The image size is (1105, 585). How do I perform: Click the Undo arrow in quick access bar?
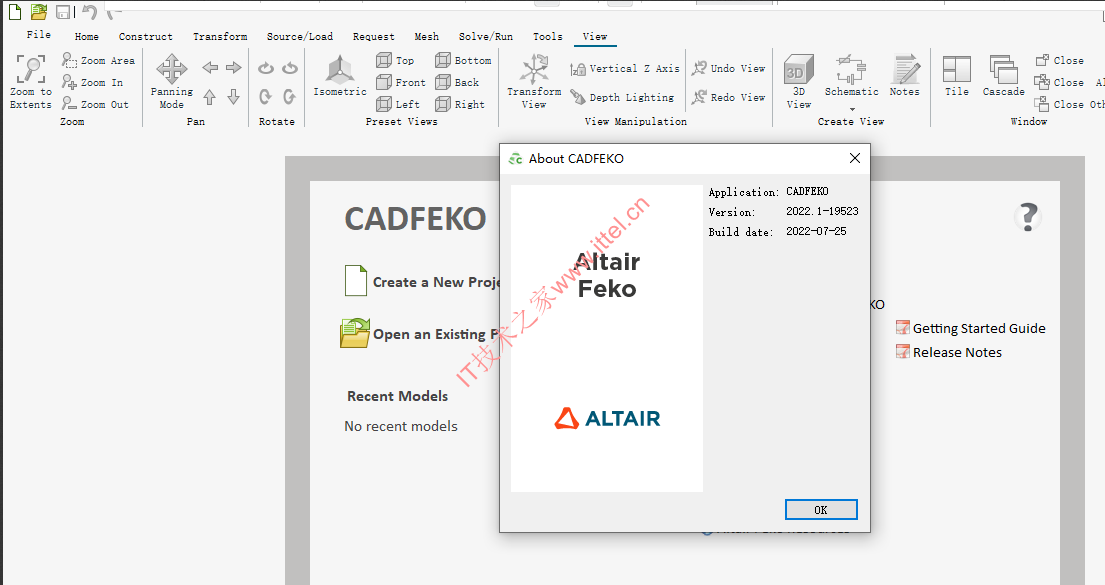(89, 11)
